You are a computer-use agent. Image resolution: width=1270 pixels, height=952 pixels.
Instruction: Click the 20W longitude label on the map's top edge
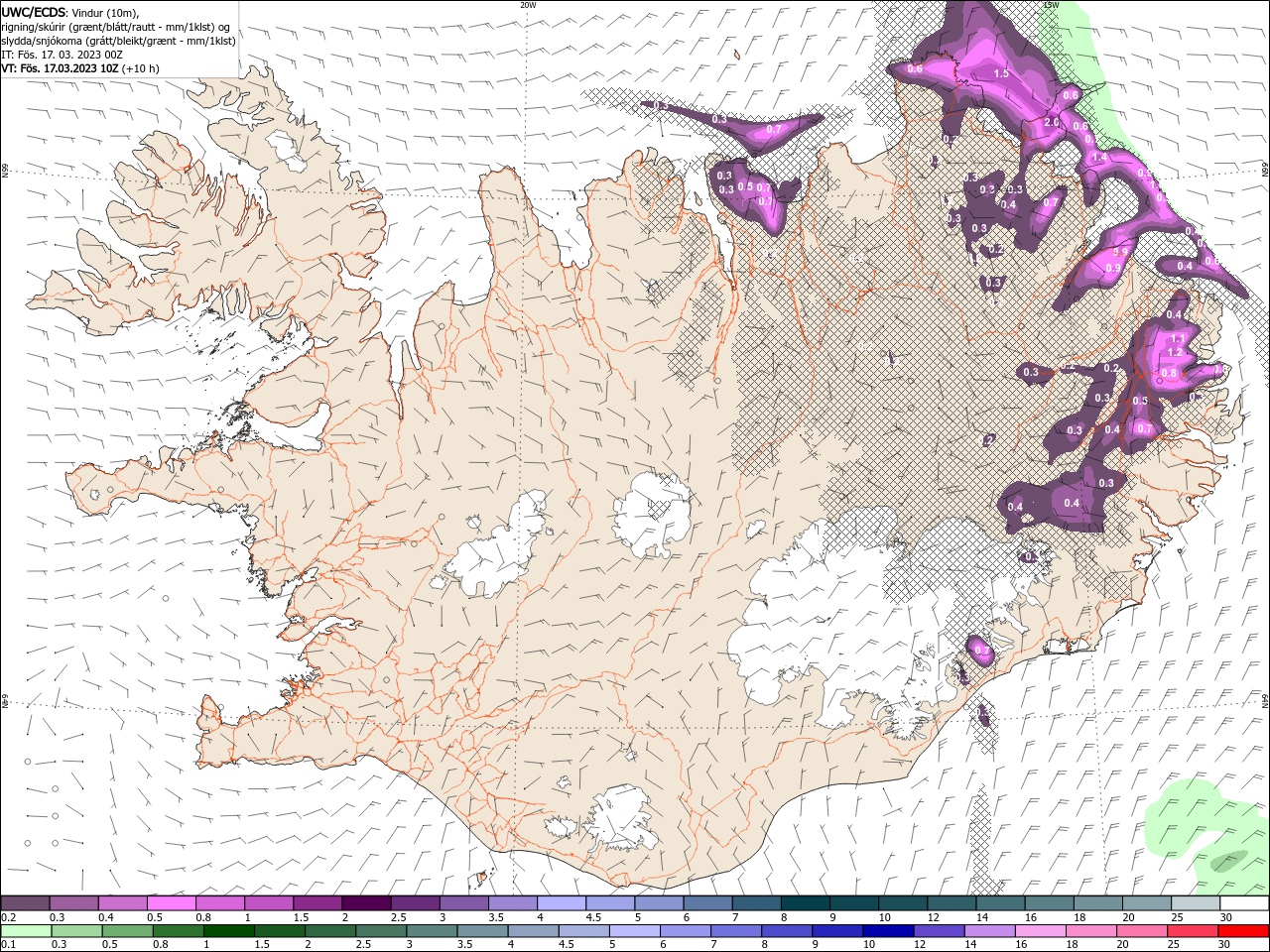point(528,5)
